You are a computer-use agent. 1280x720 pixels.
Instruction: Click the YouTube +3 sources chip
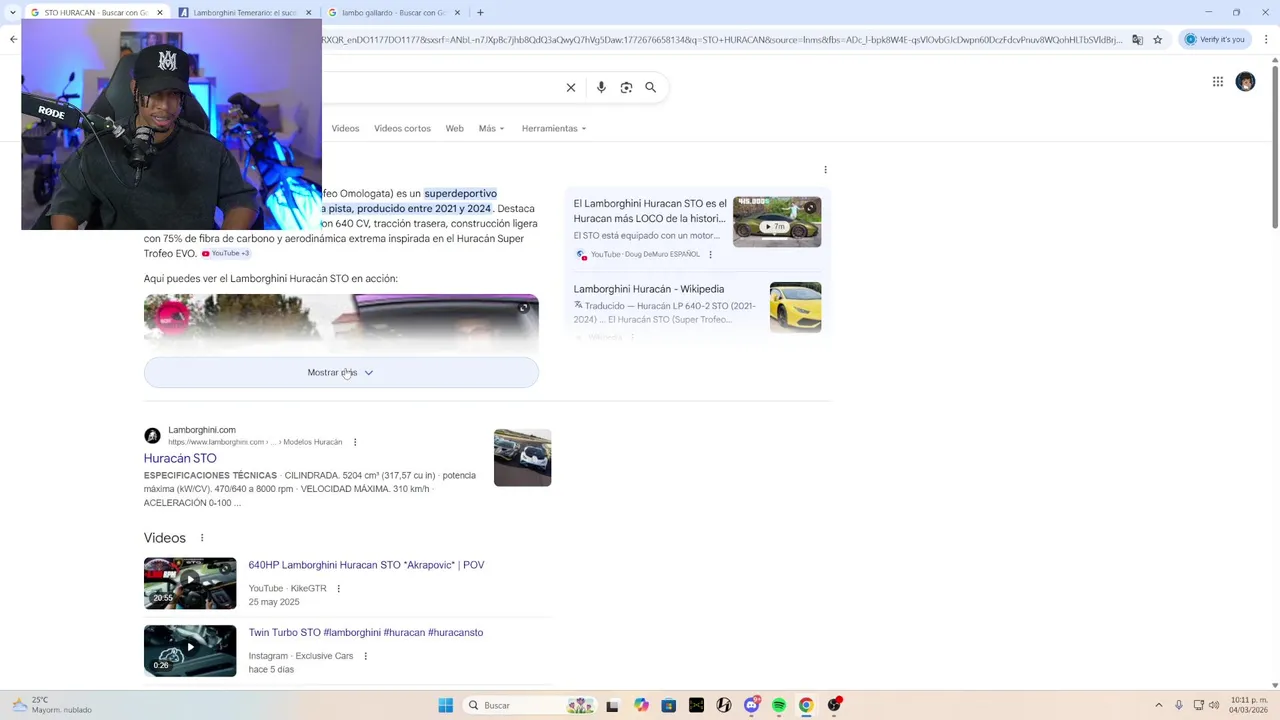click(226, 254)
